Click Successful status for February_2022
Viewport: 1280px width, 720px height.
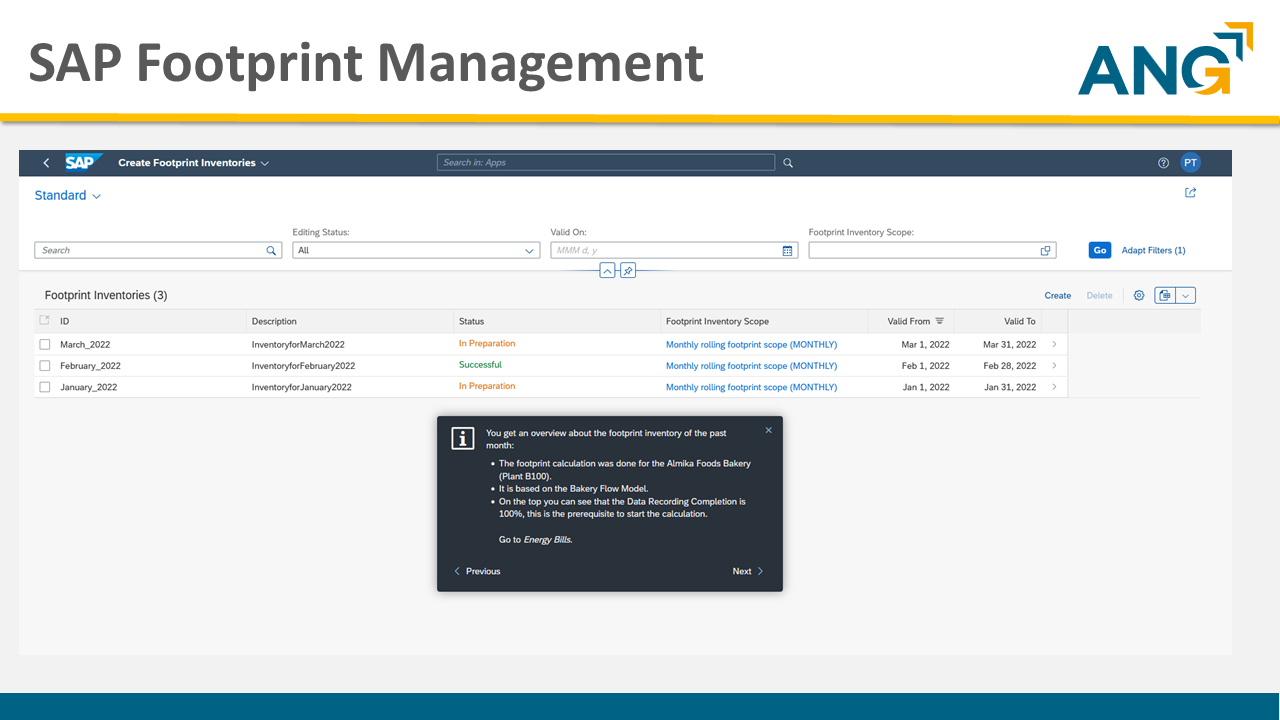tap(480, 365)
